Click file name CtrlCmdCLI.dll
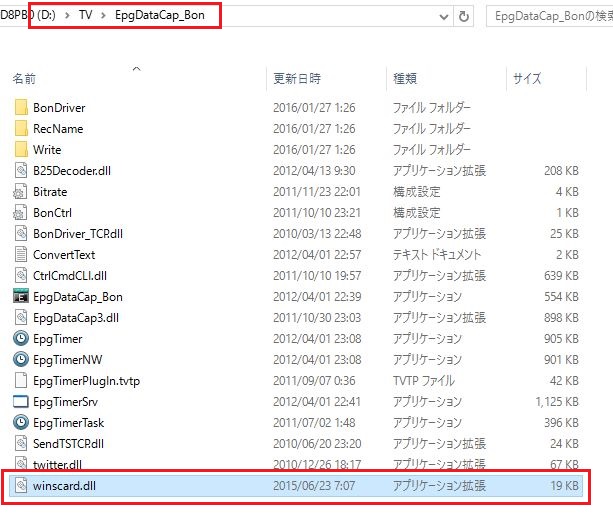The width and height of the screenshot is (613, 516). (70, 276)
